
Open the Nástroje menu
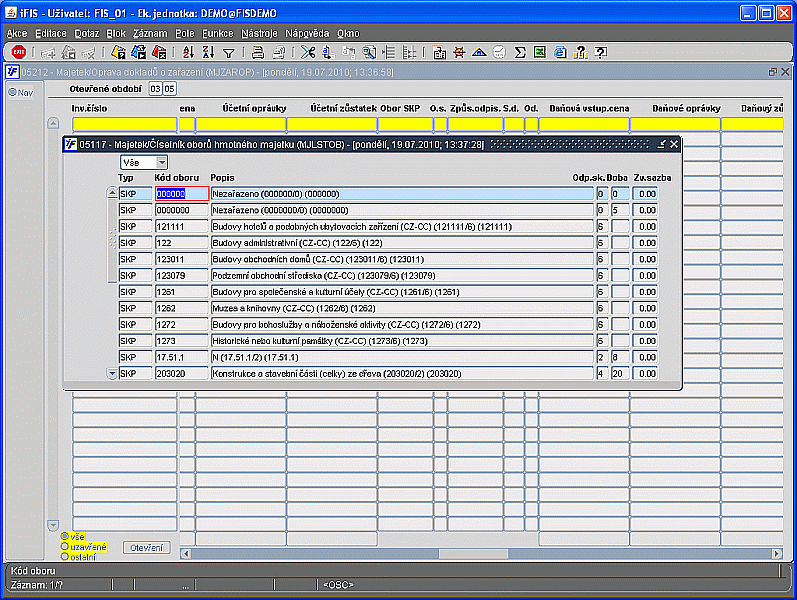click(258, 33)
